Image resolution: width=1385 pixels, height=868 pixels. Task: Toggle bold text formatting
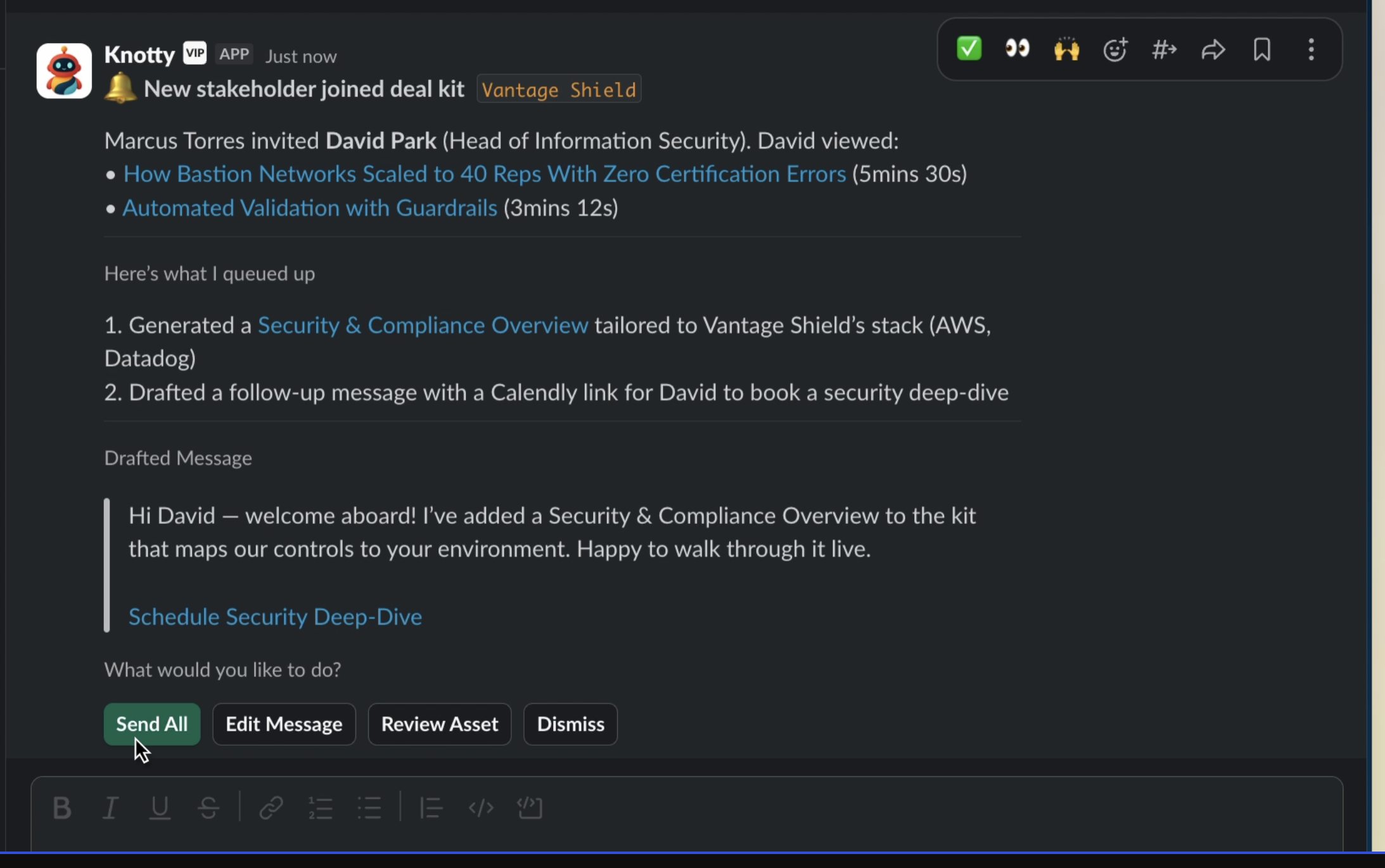tap(61, 807)
